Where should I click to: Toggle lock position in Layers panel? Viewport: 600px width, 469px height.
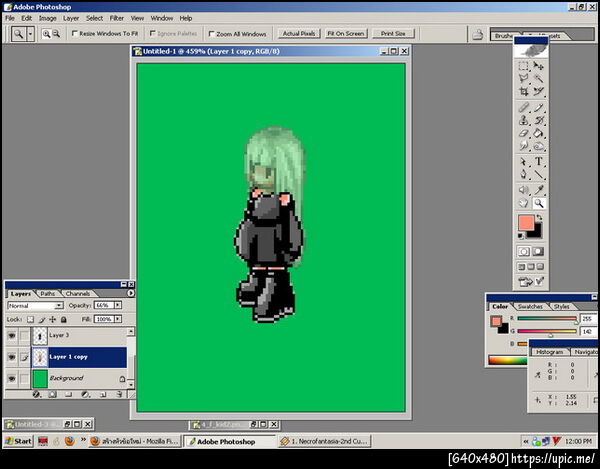52,319
